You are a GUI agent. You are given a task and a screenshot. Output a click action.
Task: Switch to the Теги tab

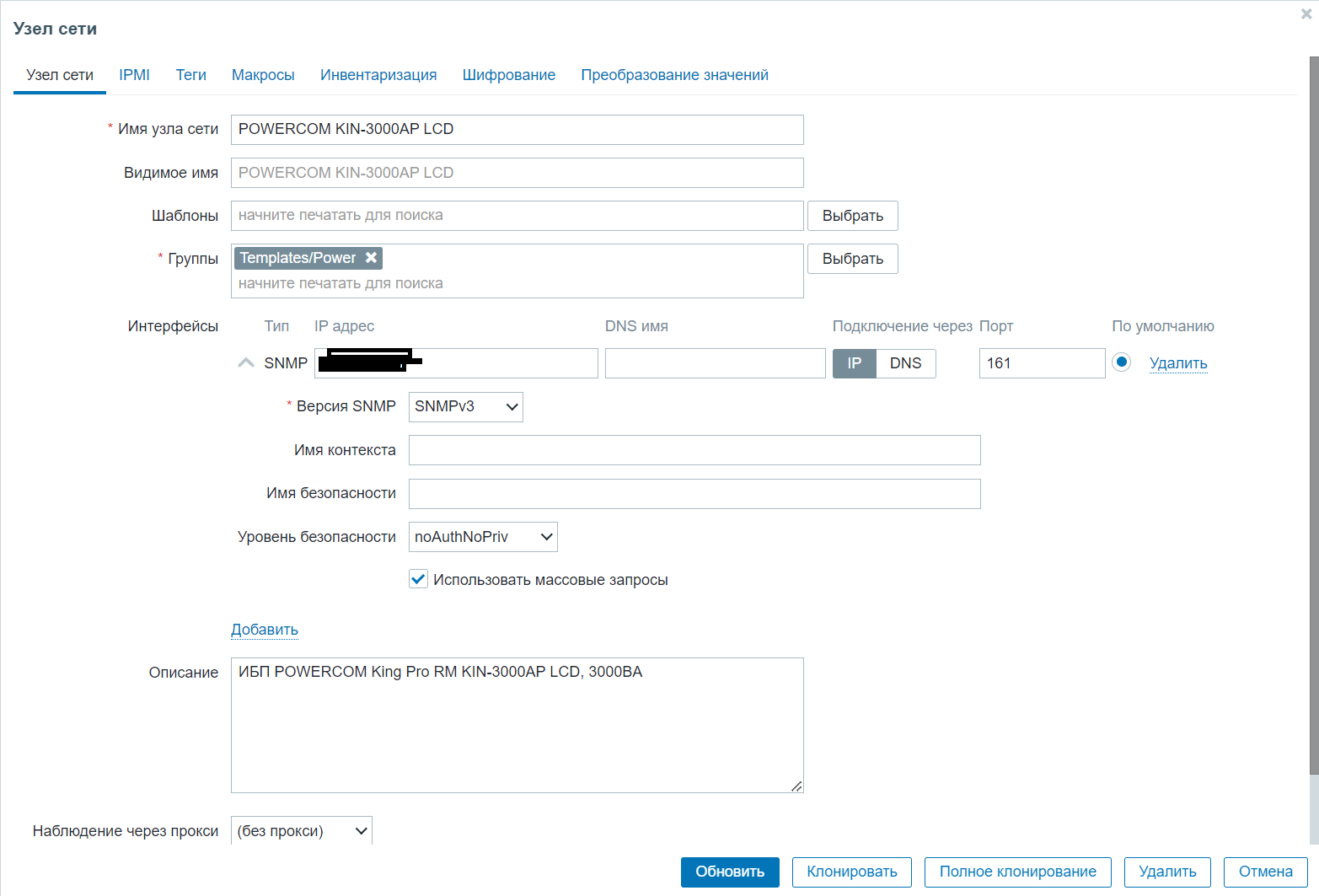(x=190, y=75)
